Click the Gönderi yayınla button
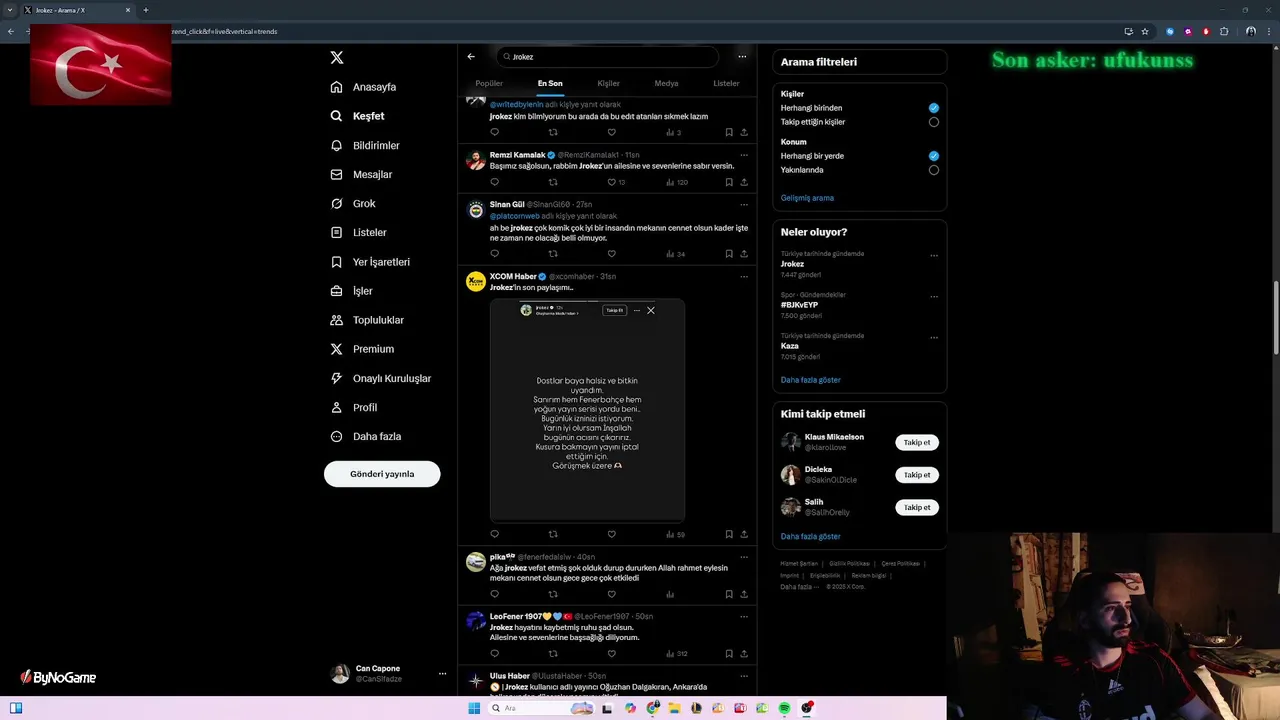Viewport: 1280px width, 720px height. 382,474
